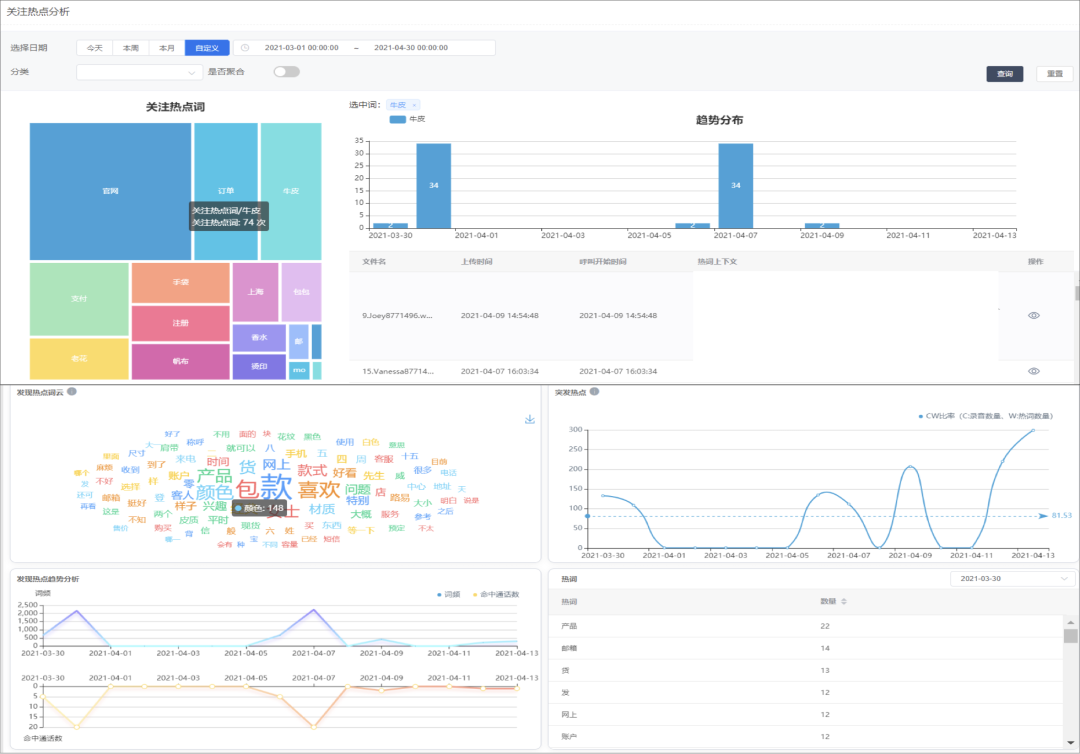Remove the 牛皮 selected word tag
This screenshot has width=1080, height=754.
click(x=415, y=105)
